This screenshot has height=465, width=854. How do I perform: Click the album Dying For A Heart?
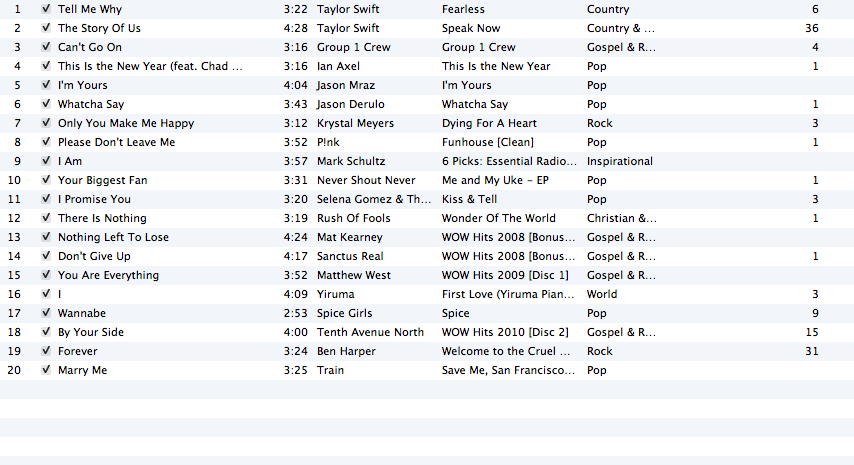pyautogui.click(x=489, y=124)
